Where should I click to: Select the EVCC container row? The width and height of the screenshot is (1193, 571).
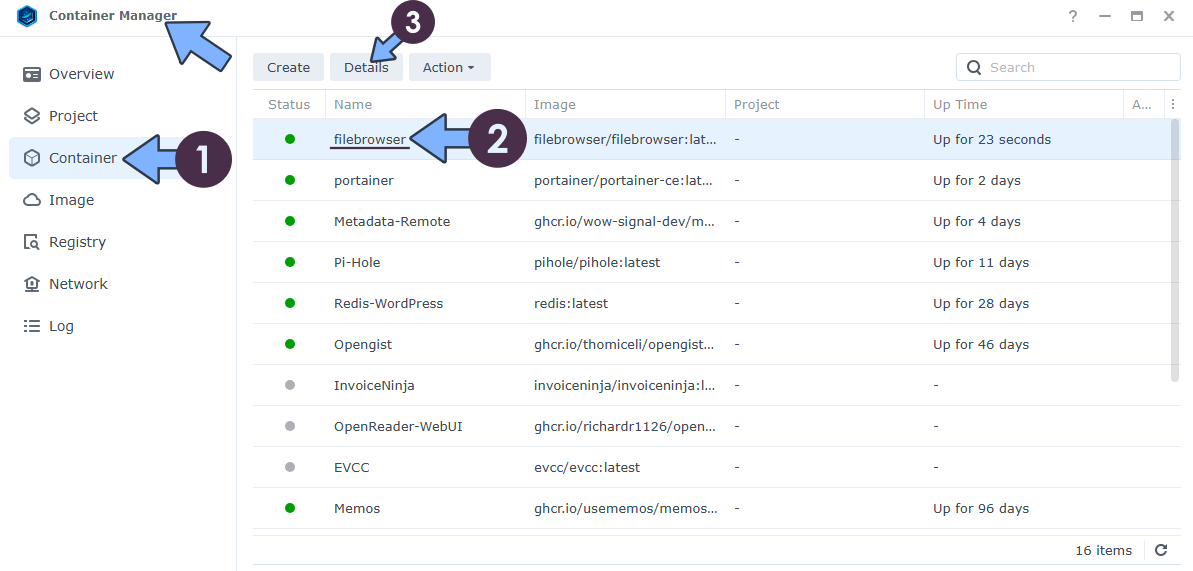tap(711, 467)
